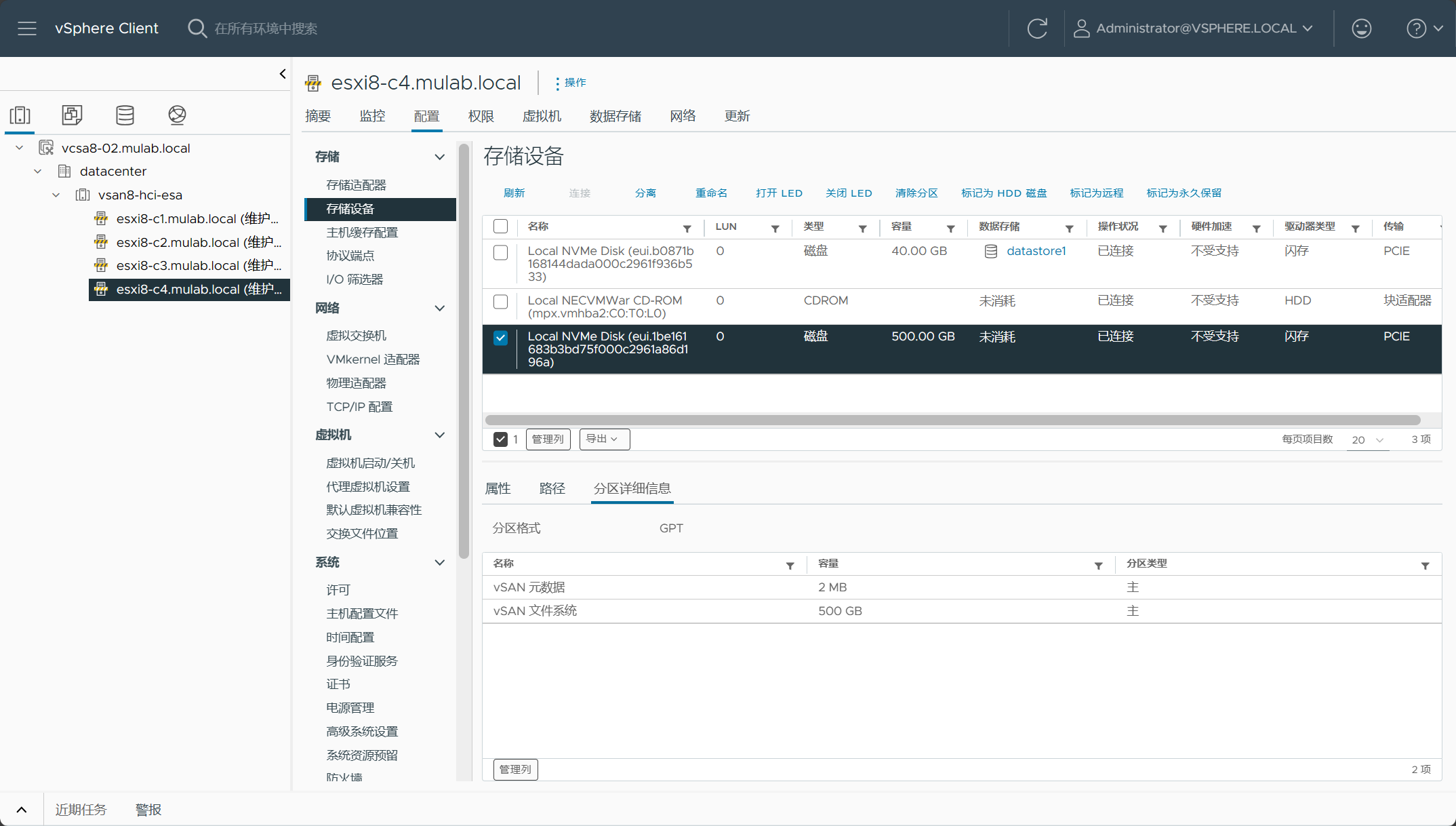Click 清除分区 to erase partitions
Screen dimensions: 1456x826
click(x=916, y=193)
